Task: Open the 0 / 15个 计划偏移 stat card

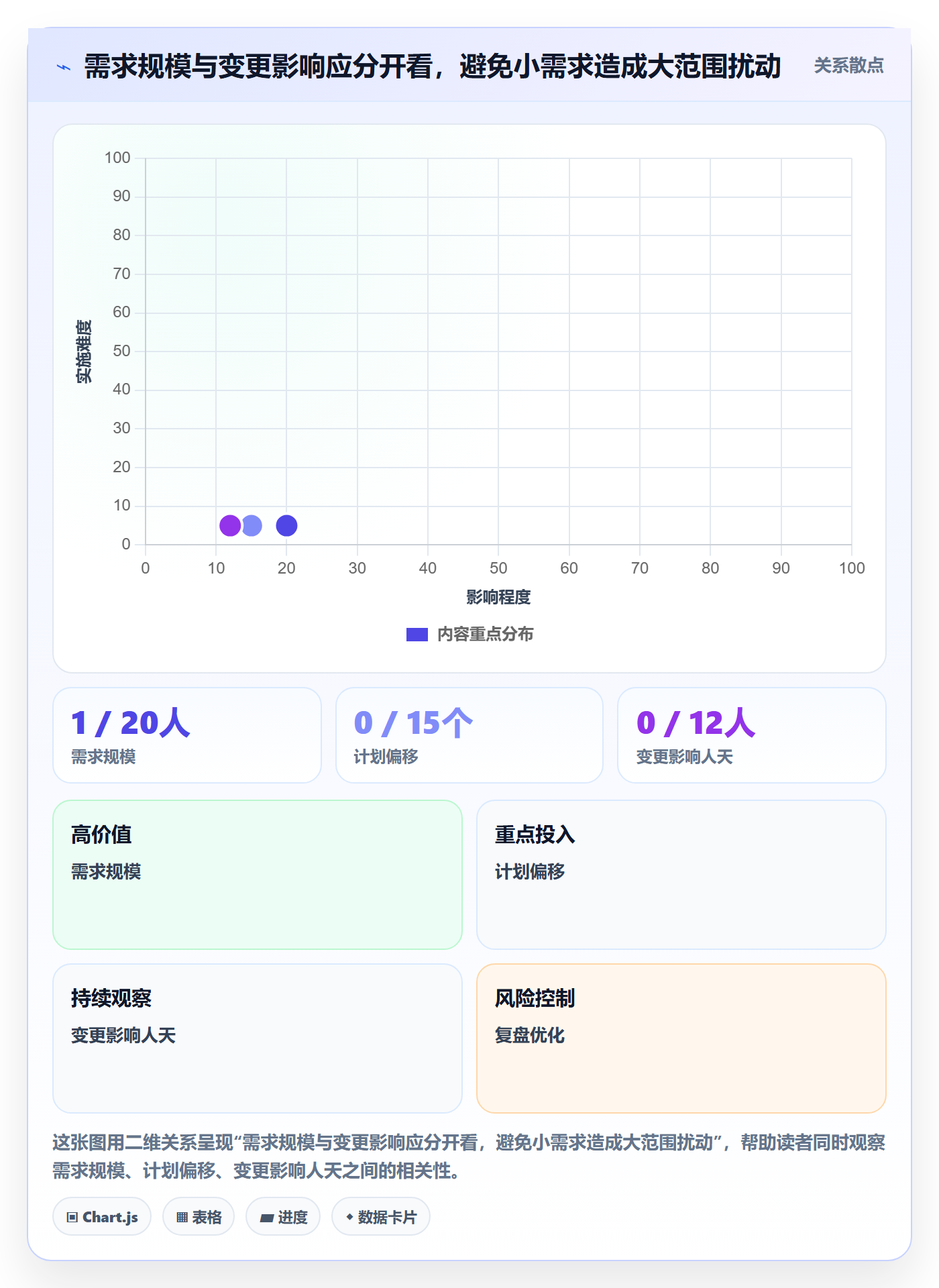Action: 469,735
